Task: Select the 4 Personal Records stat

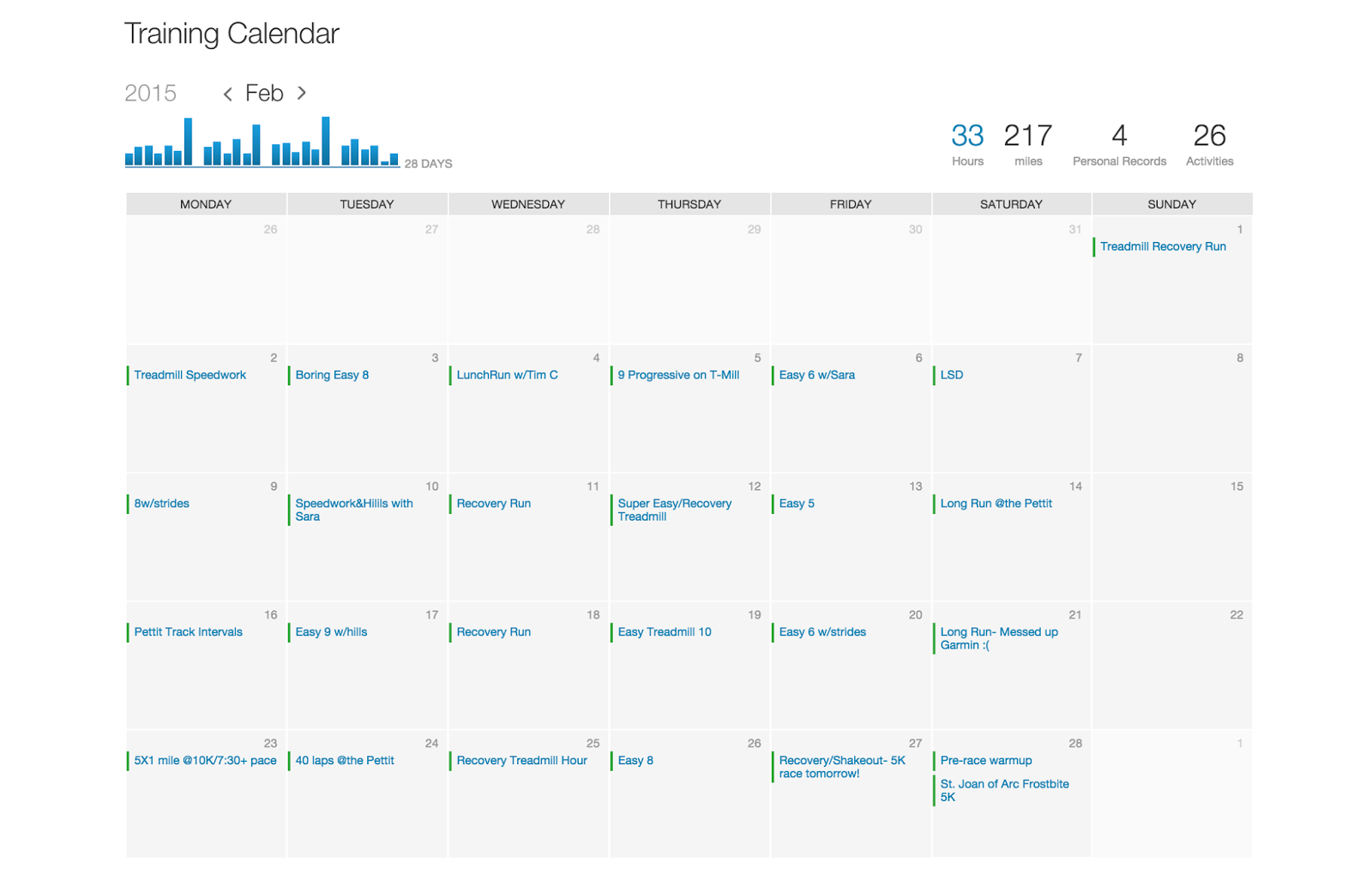Action: (1119, 143)
